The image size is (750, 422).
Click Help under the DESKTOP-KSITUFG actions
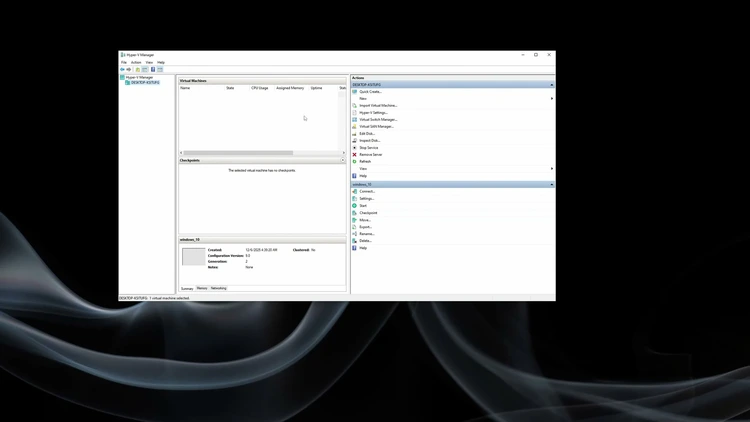(x=363, y=176)
